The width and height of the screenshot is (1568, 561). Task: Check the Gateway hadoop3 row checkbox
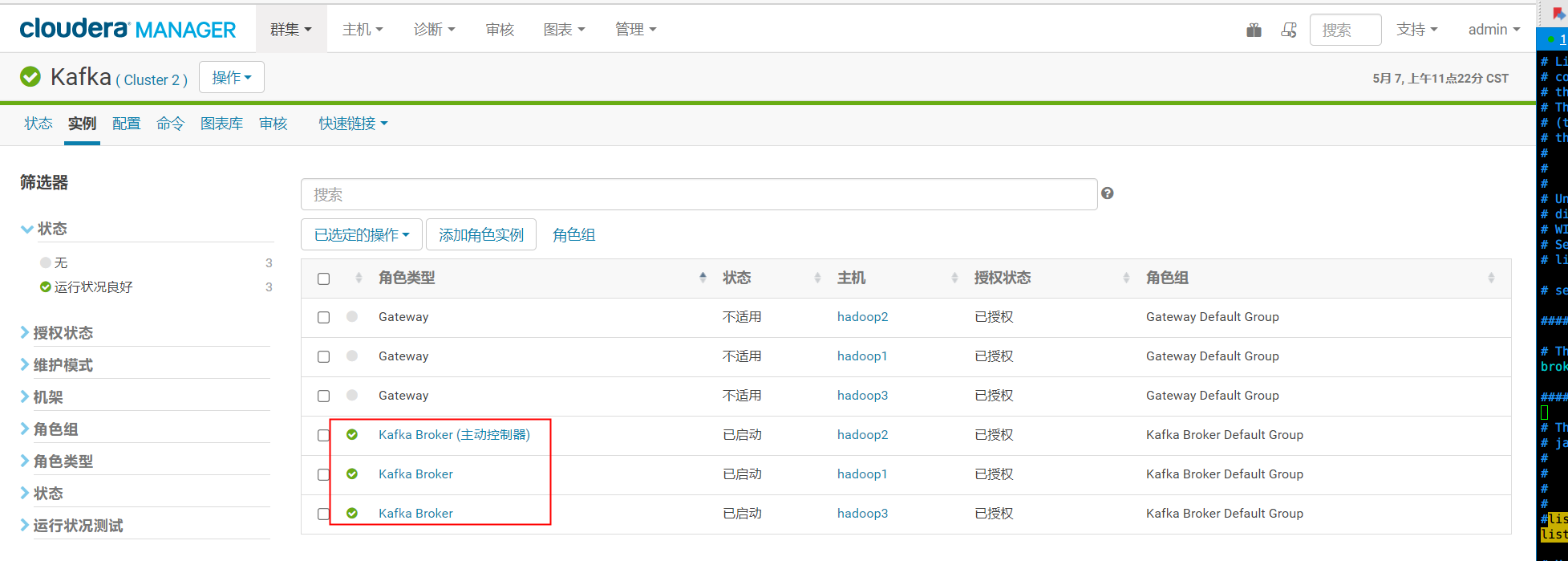point(324,396)
